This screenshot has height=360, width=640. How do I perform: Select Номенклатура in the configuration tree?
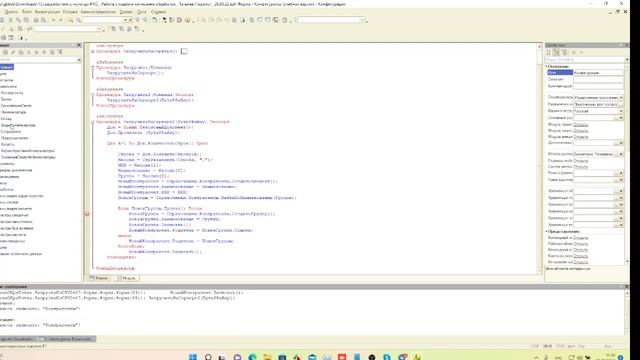coord(13,112)
